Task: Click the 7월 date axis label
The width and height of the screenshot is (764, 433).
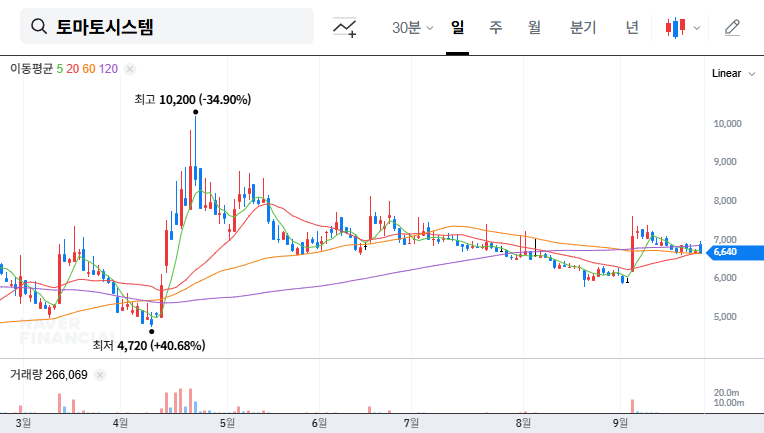Action: [x=411, y=423]
